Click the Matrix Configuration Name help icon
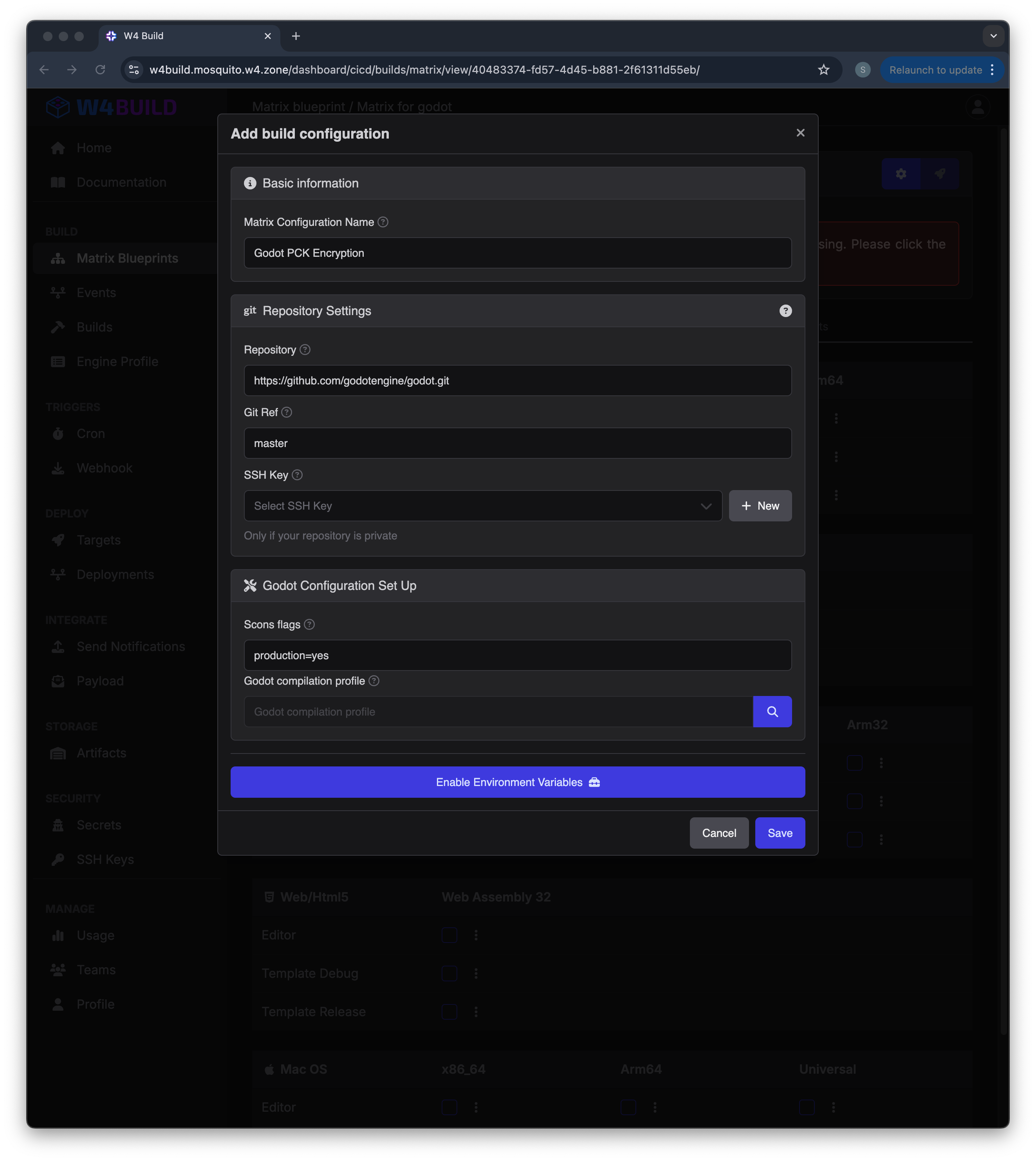Screen dimensions: 1036x1161 [383, 222]
